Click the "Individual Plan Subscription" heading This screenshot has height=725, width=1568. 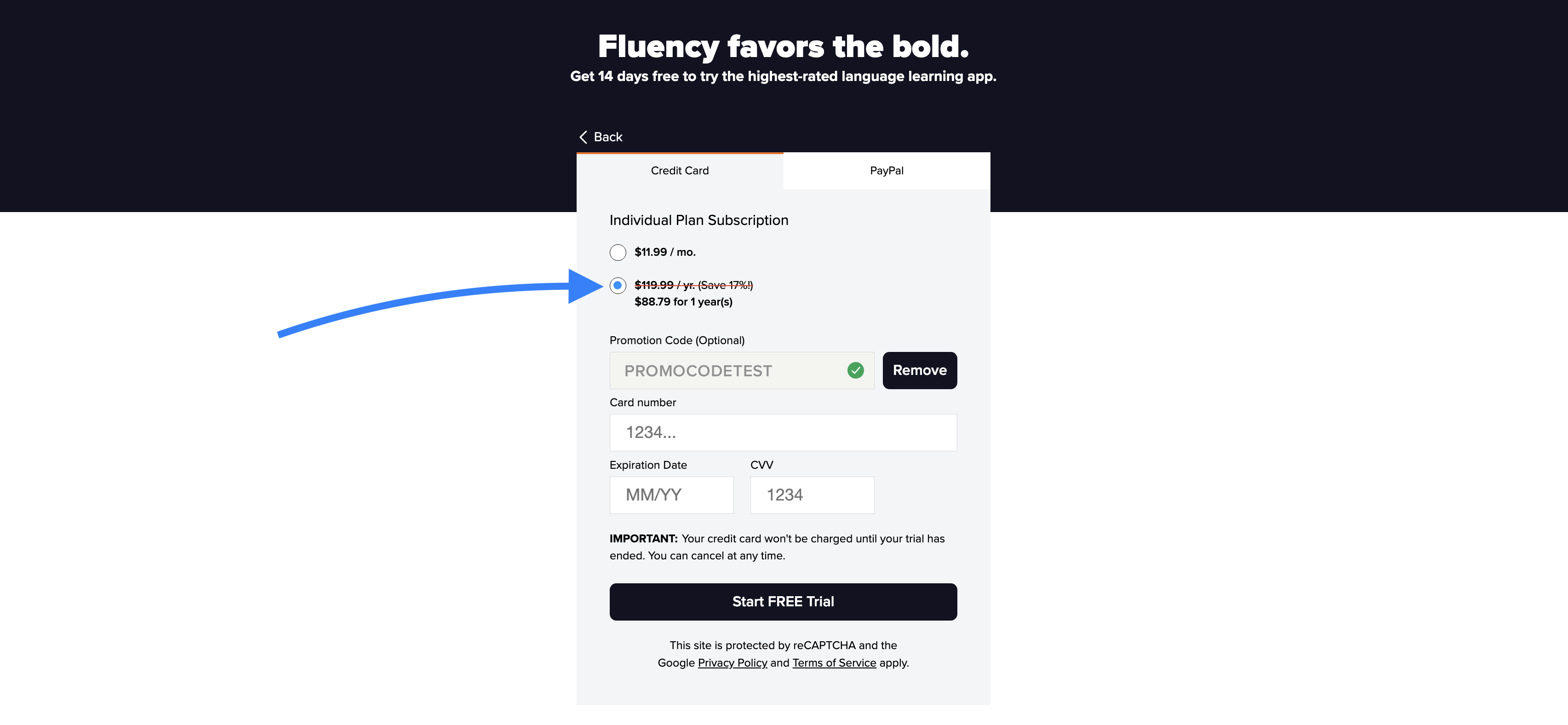point(699,220)
